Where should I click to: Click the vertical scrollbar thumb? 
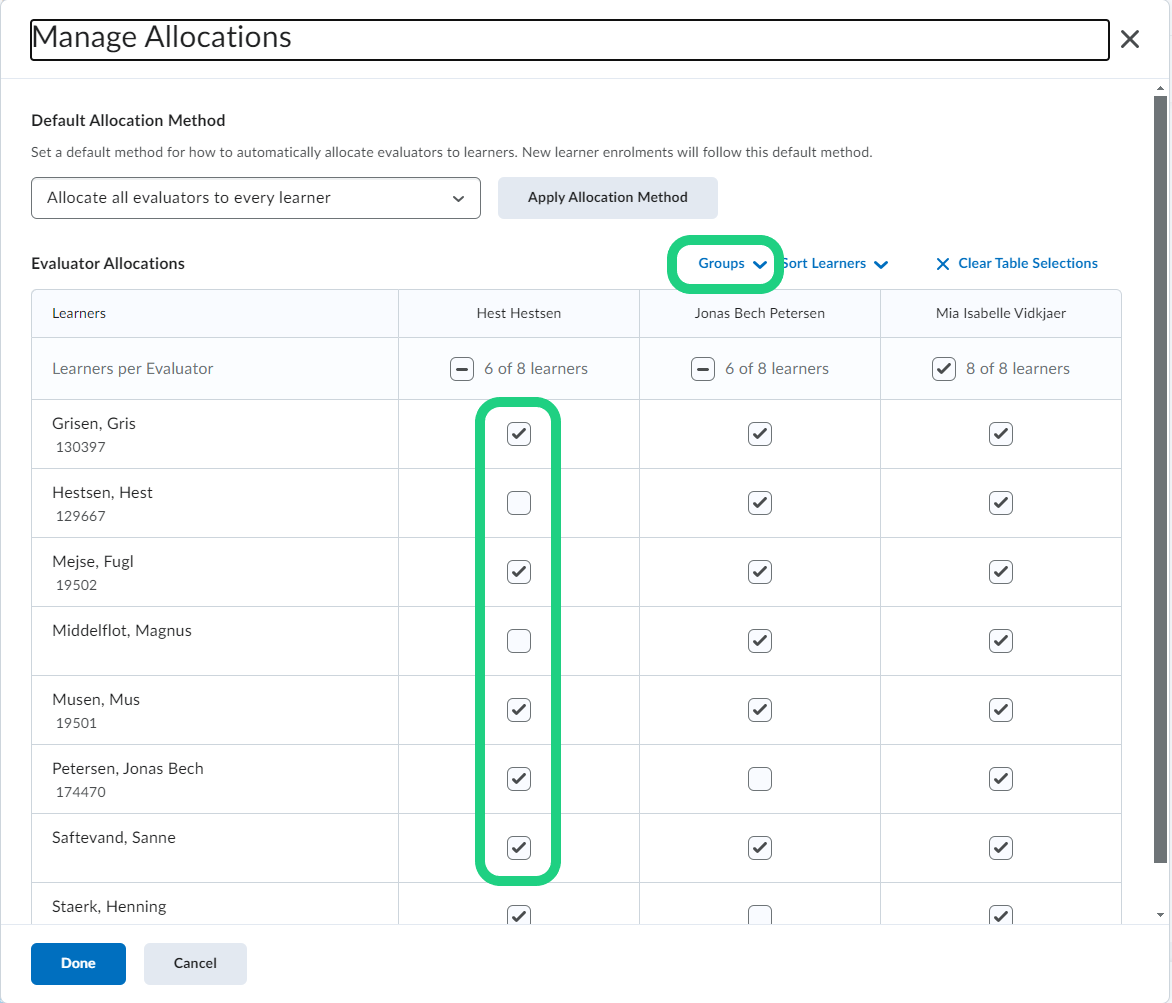(1160, 480)
